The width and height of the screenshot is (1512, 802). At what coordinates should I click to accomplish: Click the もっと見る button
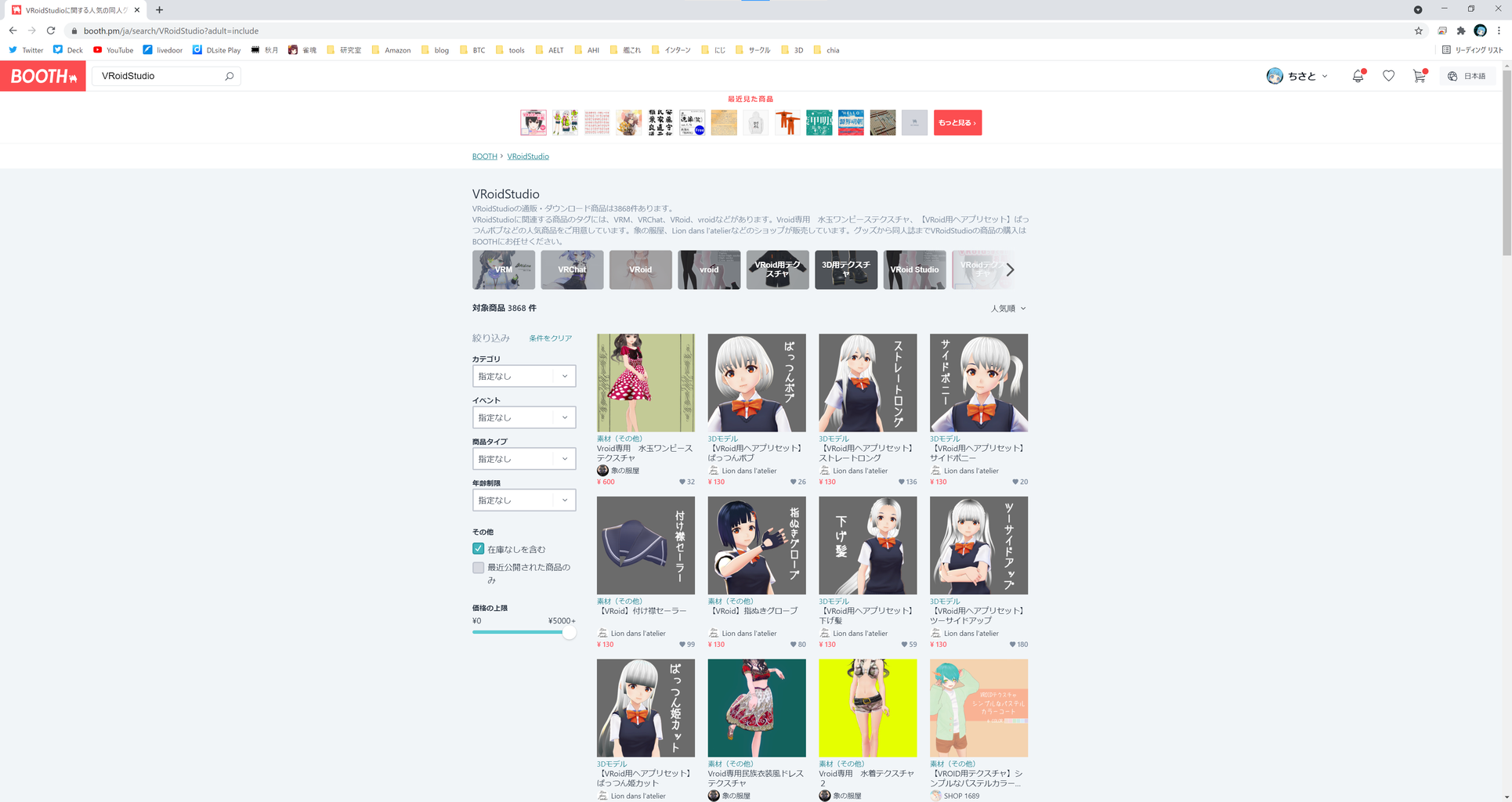coord(957,122)
